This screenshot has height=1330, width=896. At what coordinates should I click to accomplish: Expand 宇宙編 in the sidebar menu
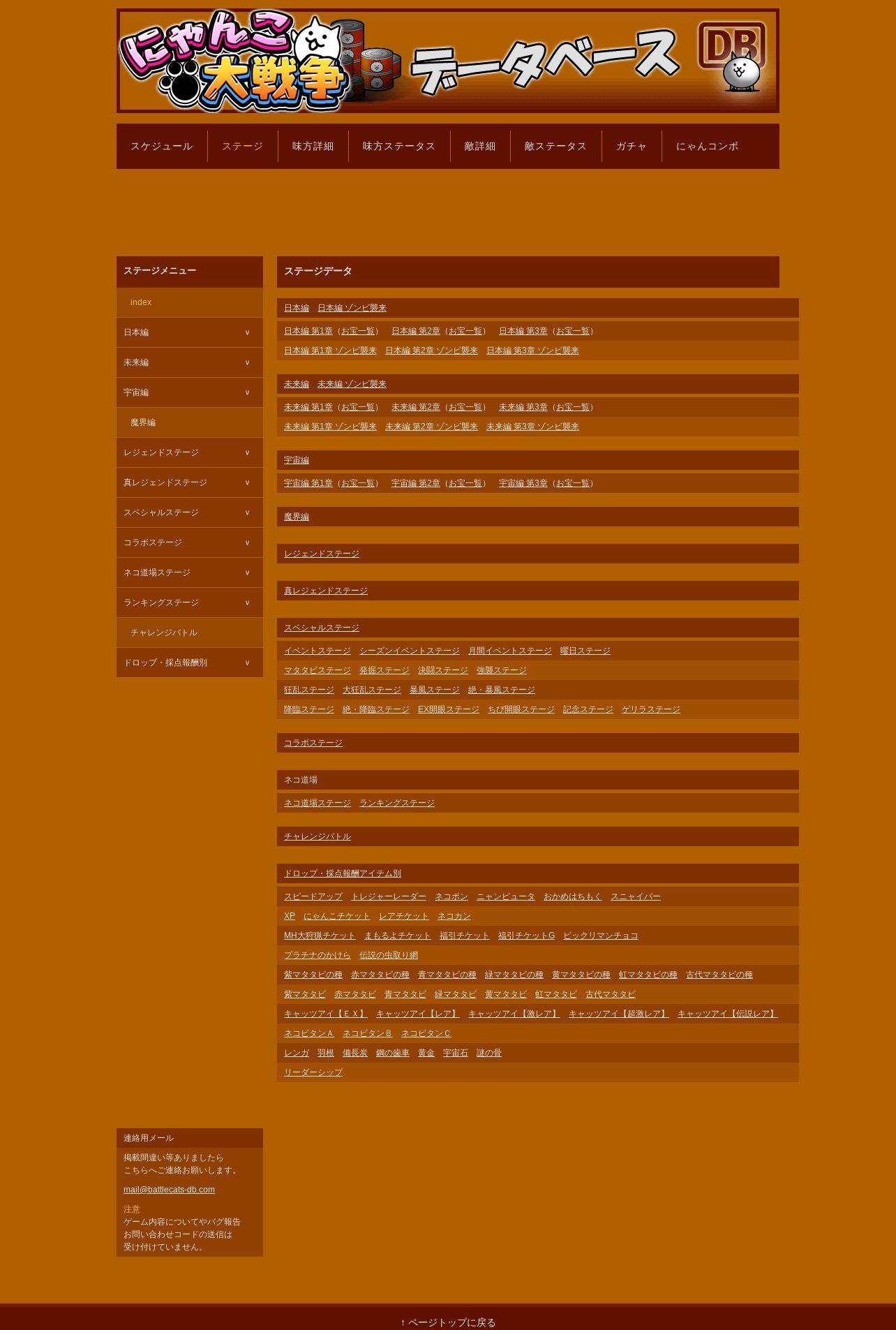190,392
